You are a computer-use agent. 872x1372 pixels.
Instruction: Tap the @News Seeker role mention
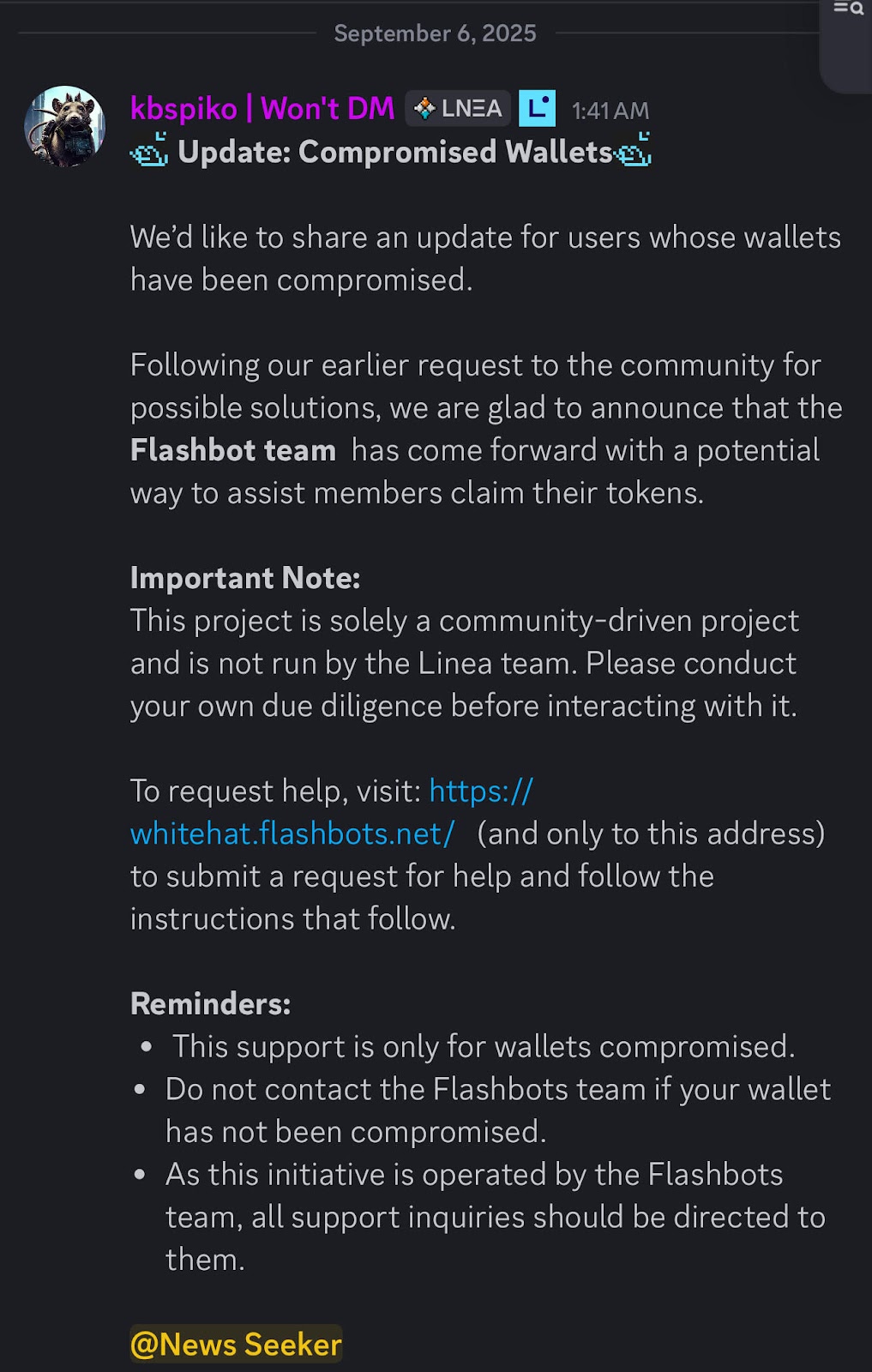click(x=236, y=1344)
